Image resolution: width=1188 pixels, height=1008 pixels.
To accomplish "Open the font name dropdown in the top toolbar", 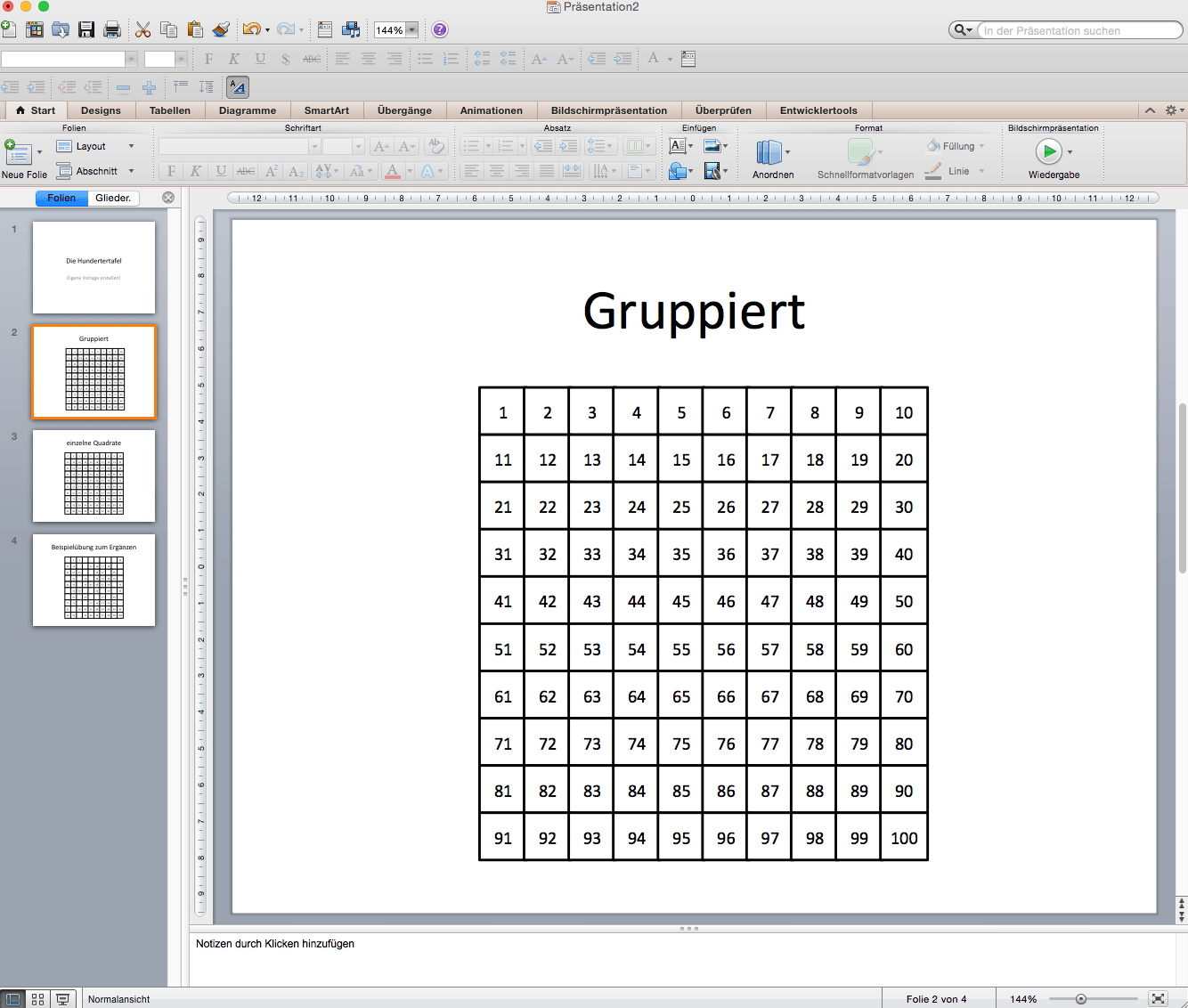I will [131, 59].
